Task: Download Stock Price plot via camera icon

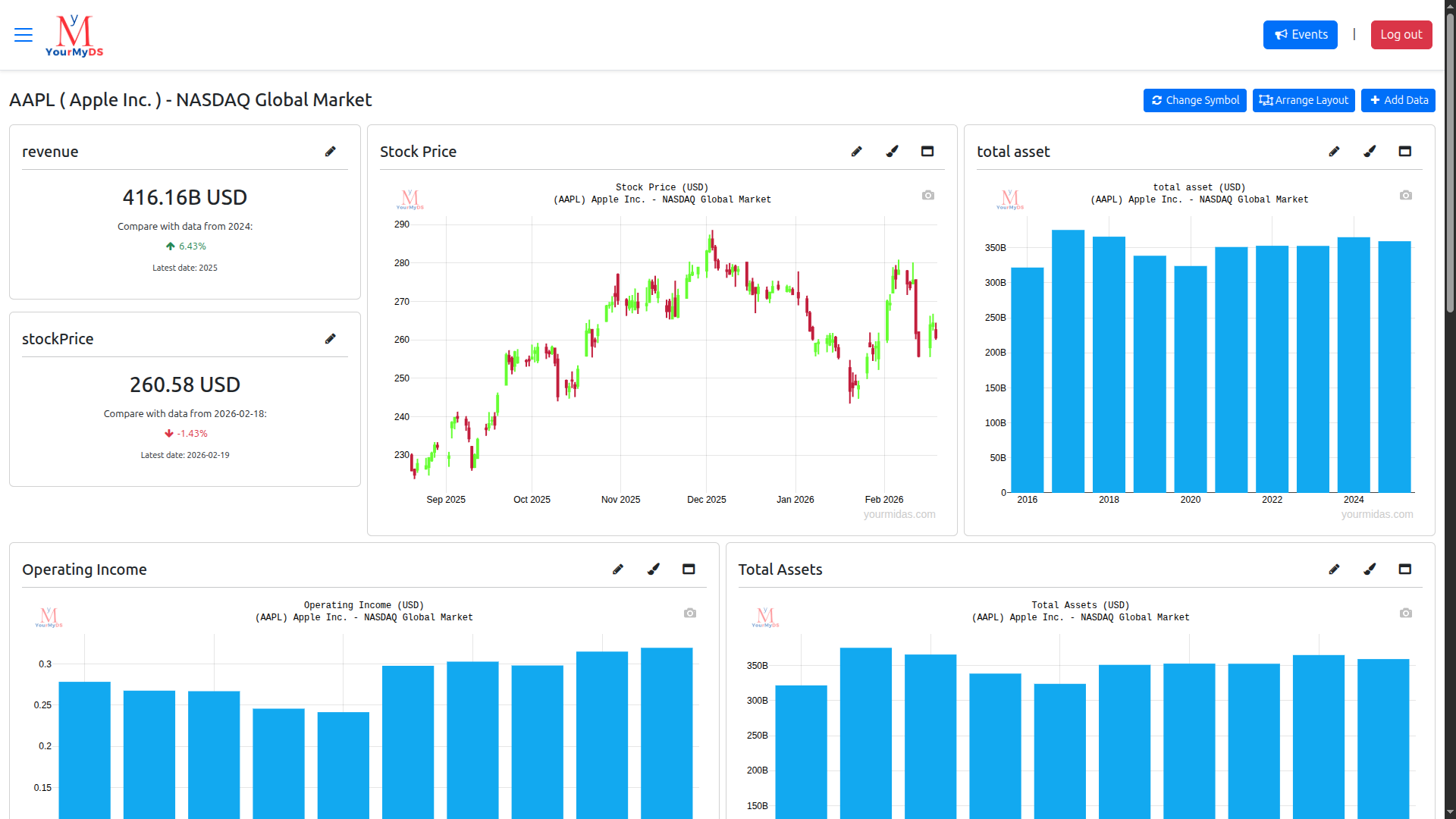Action: pos(927,196)
